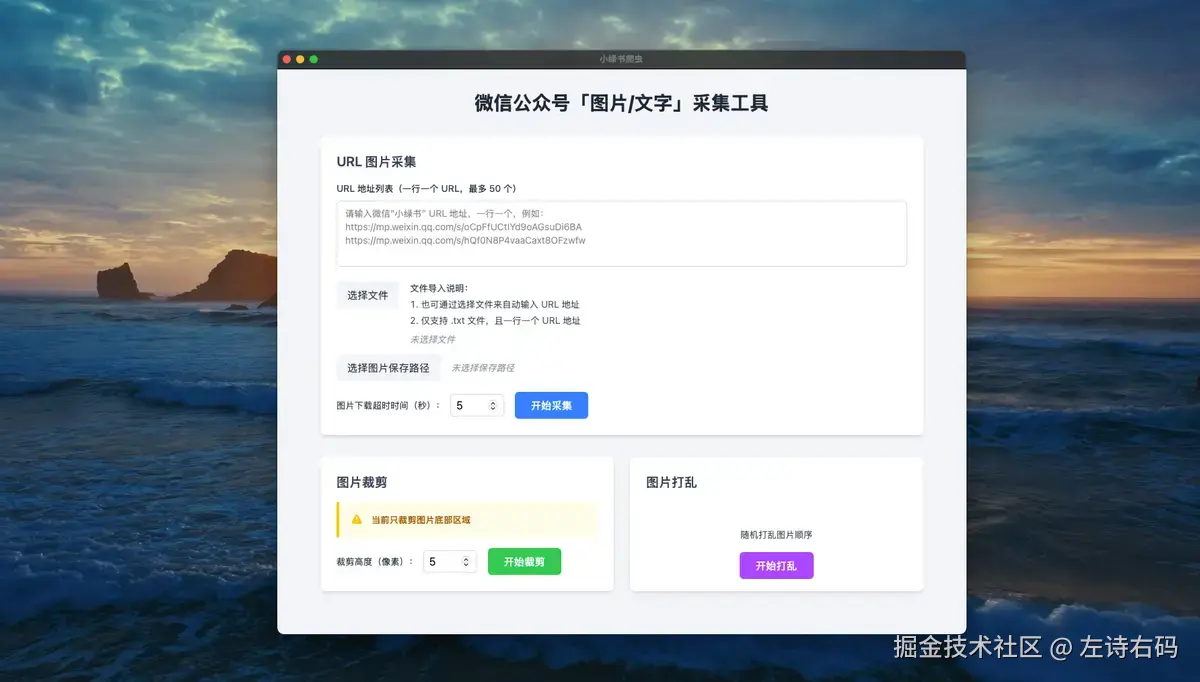The width and height of the screenshot is (1200, 682).
Task: Close the window with red button
Action: [287, 59]
